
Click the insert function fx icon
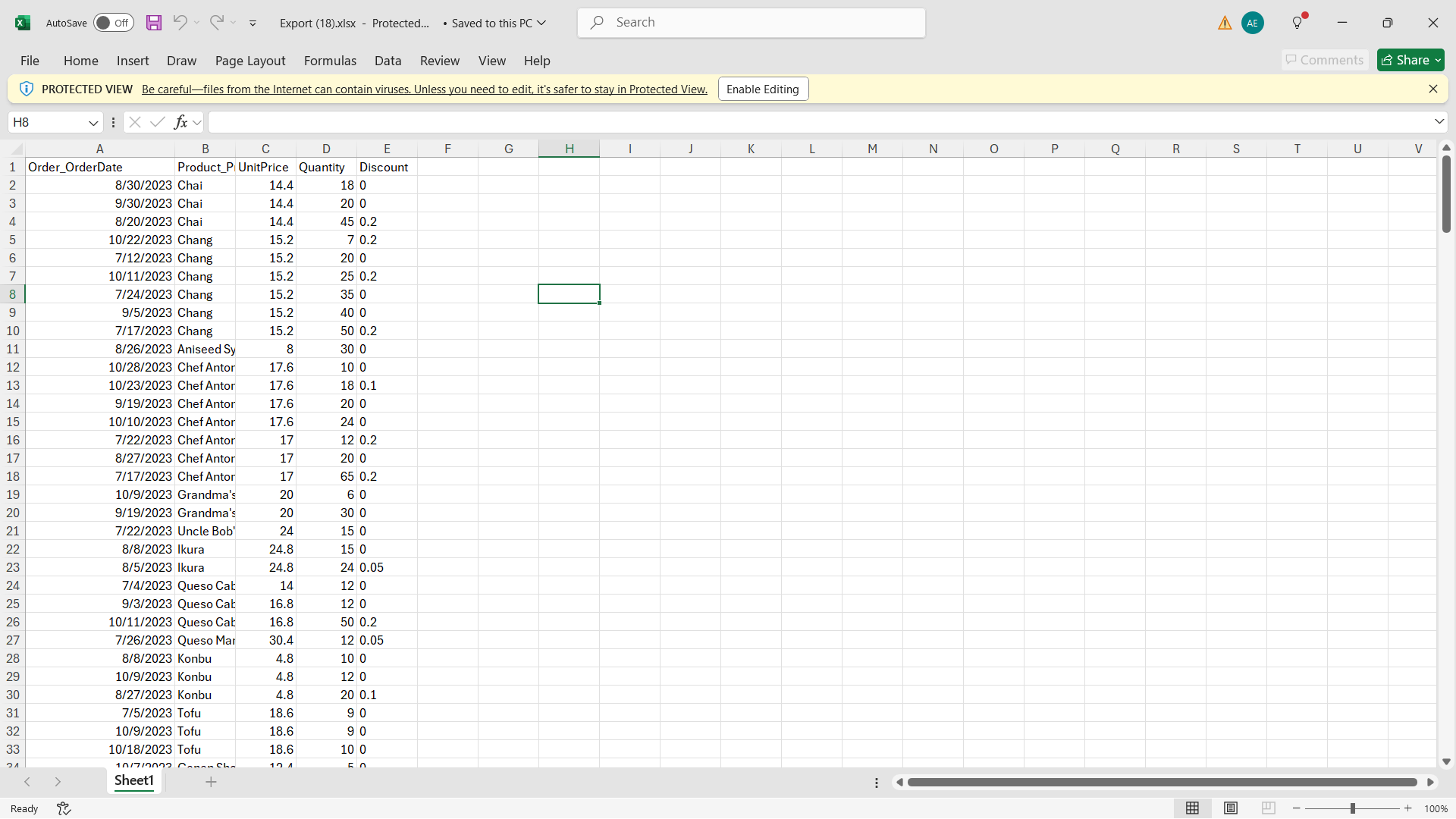(x=181, y=122)
